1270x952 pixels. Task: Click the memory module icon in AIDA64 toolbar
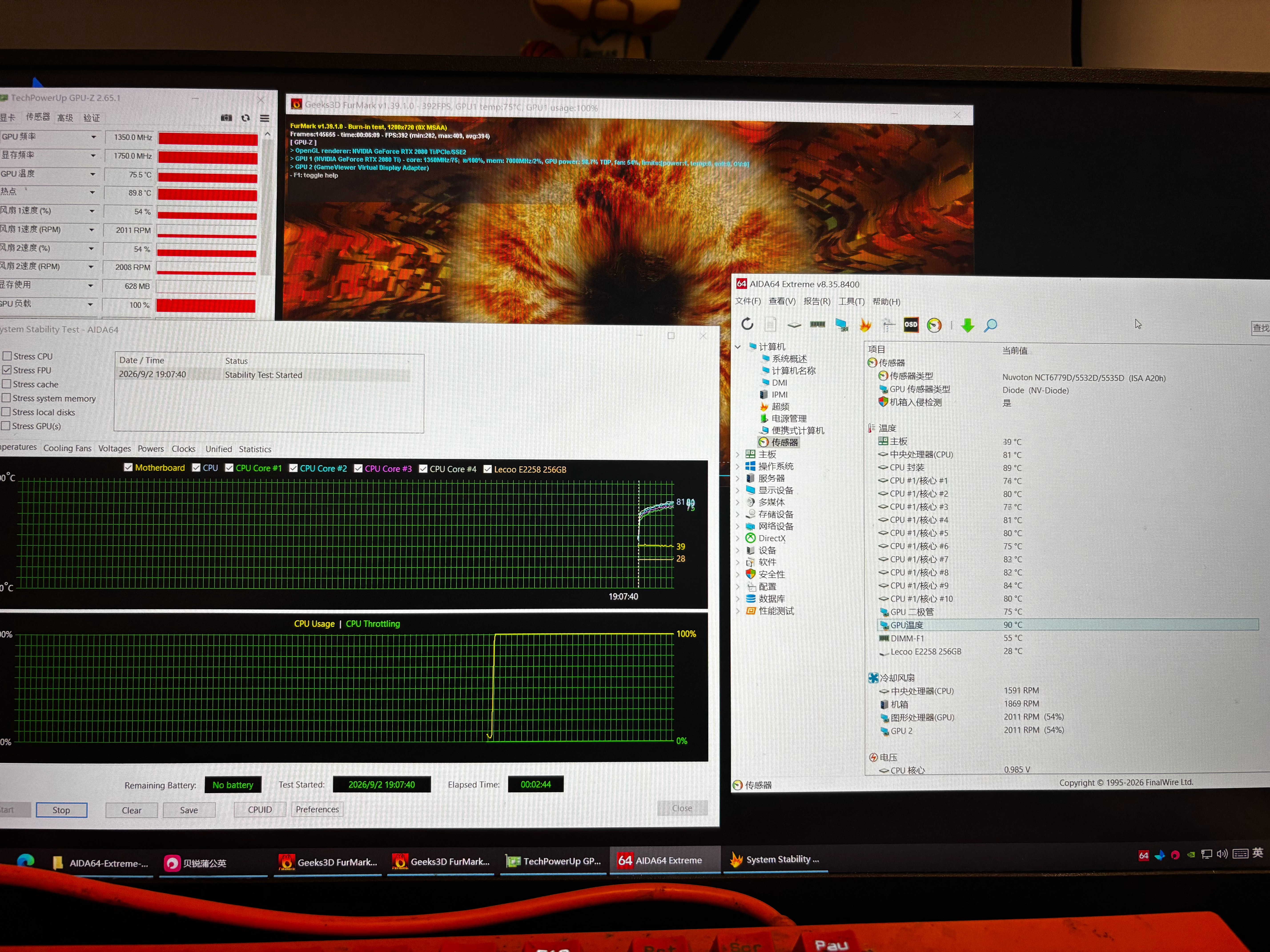(x=818, y=325)
